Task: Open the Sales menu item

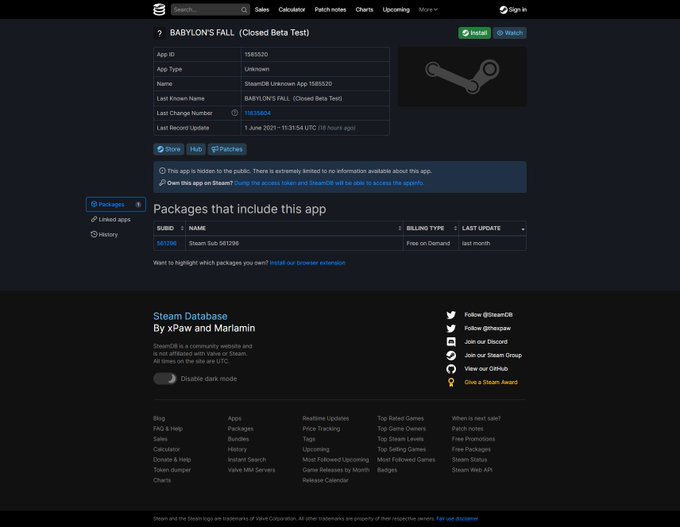Action: coord(262,10)
